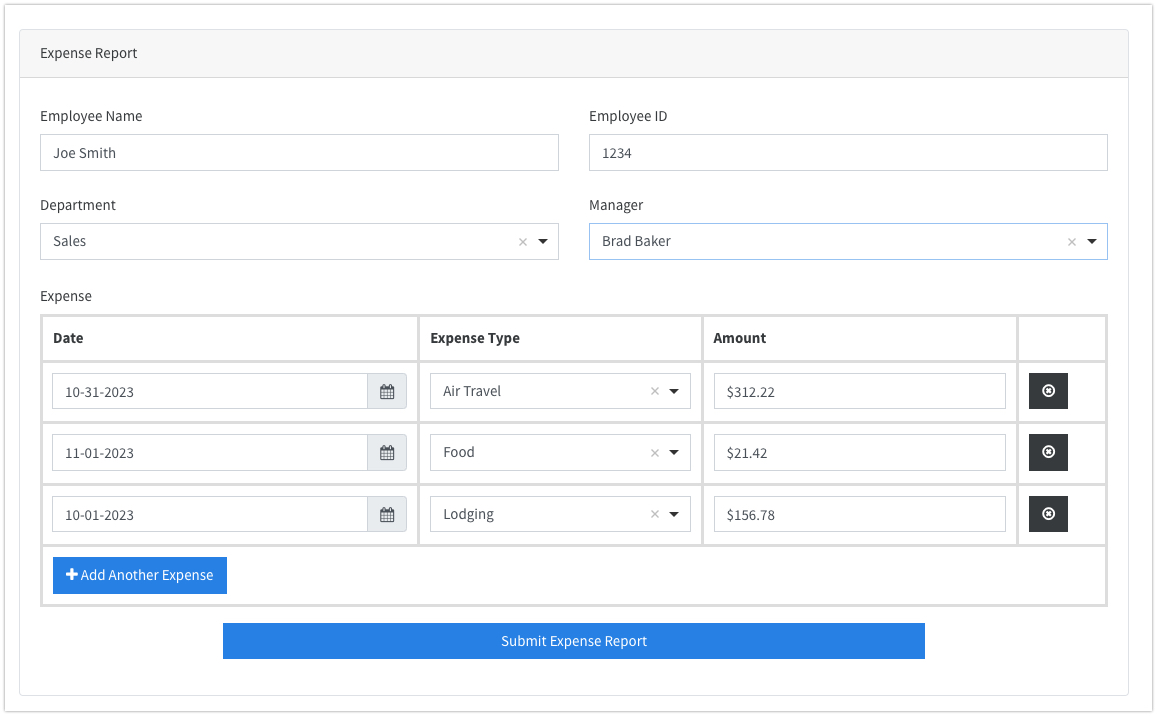Remove the Air Travel expense row
Viewport: 1157px width, 716px height.
tap(1048, 391)
